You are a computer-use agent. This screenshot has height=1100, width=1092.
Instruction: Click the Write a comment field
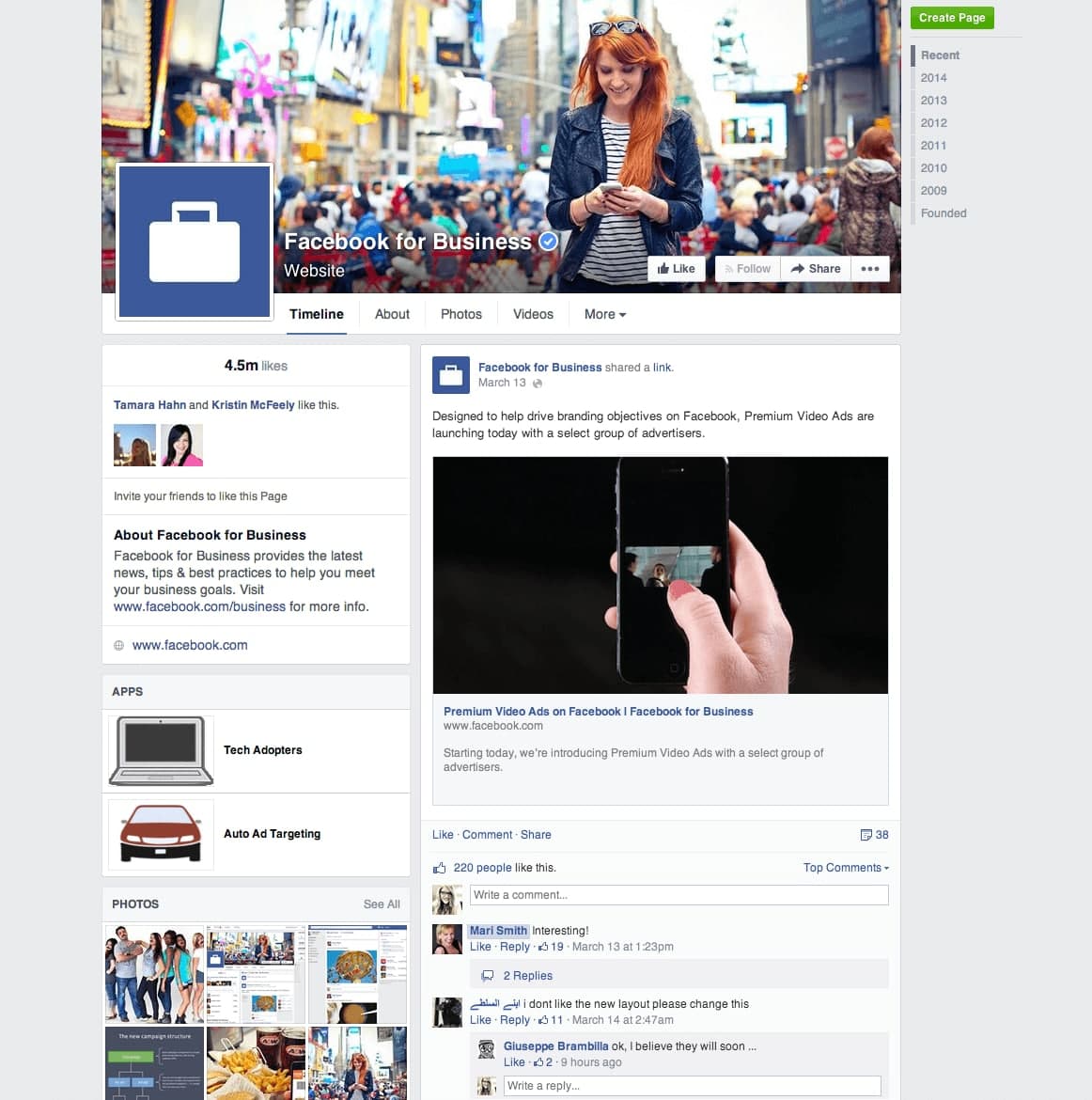tap(679, 895)
